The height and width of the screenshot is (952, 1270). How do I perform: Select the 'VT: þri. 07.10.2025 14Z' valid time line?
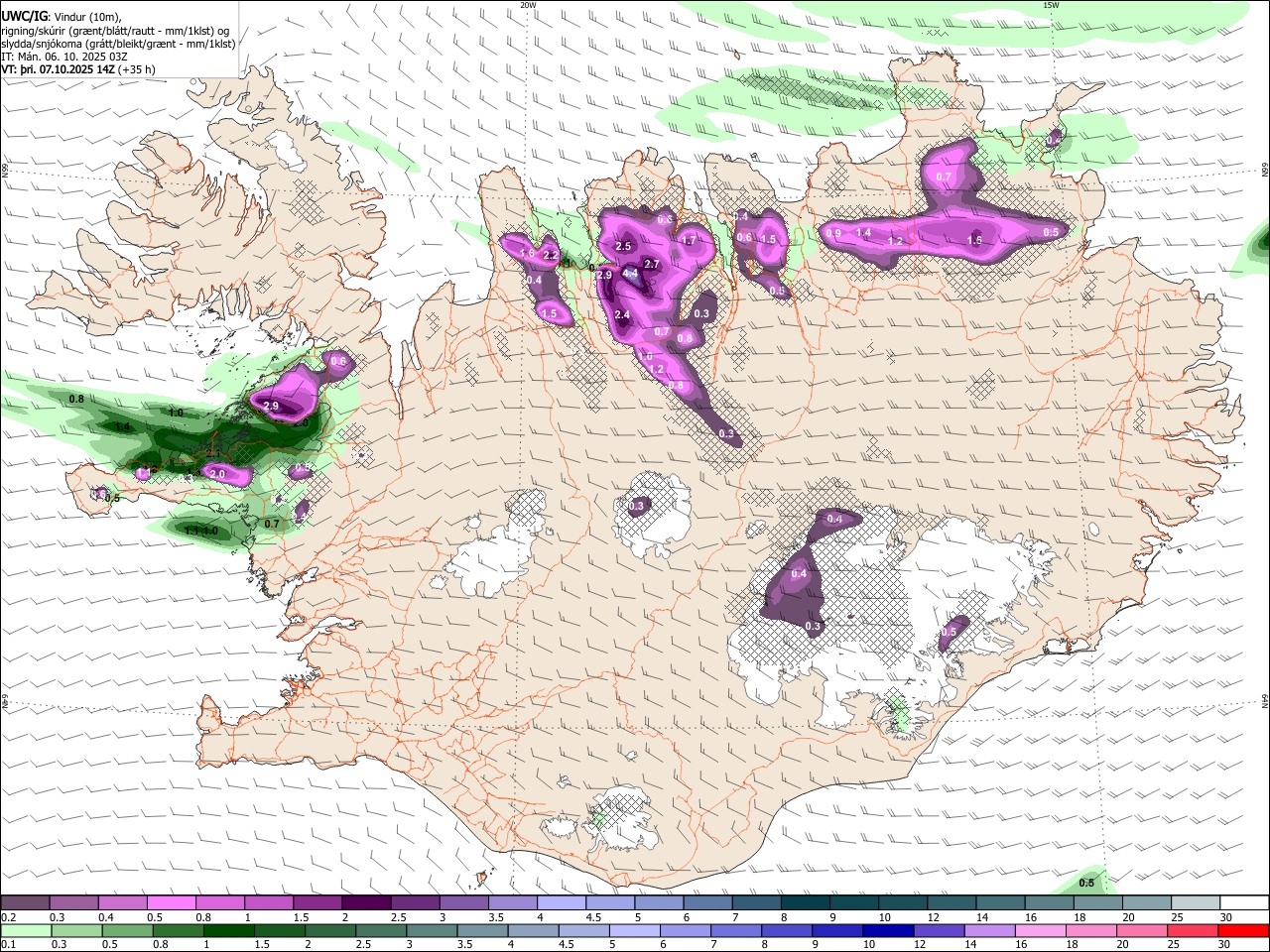(58, 70)
